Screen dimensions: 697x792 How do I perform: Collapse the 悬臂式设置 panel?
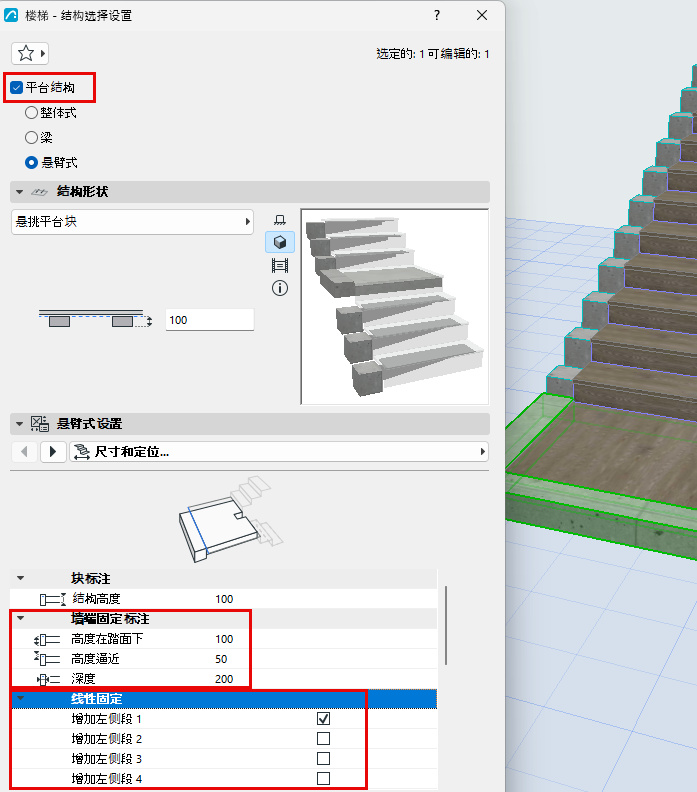click(x=20, y=424)
